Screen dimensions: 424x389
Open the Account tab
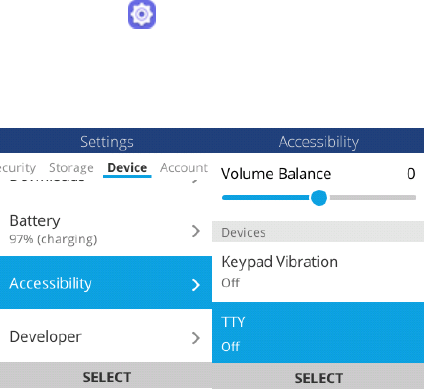tap(184, 168)
